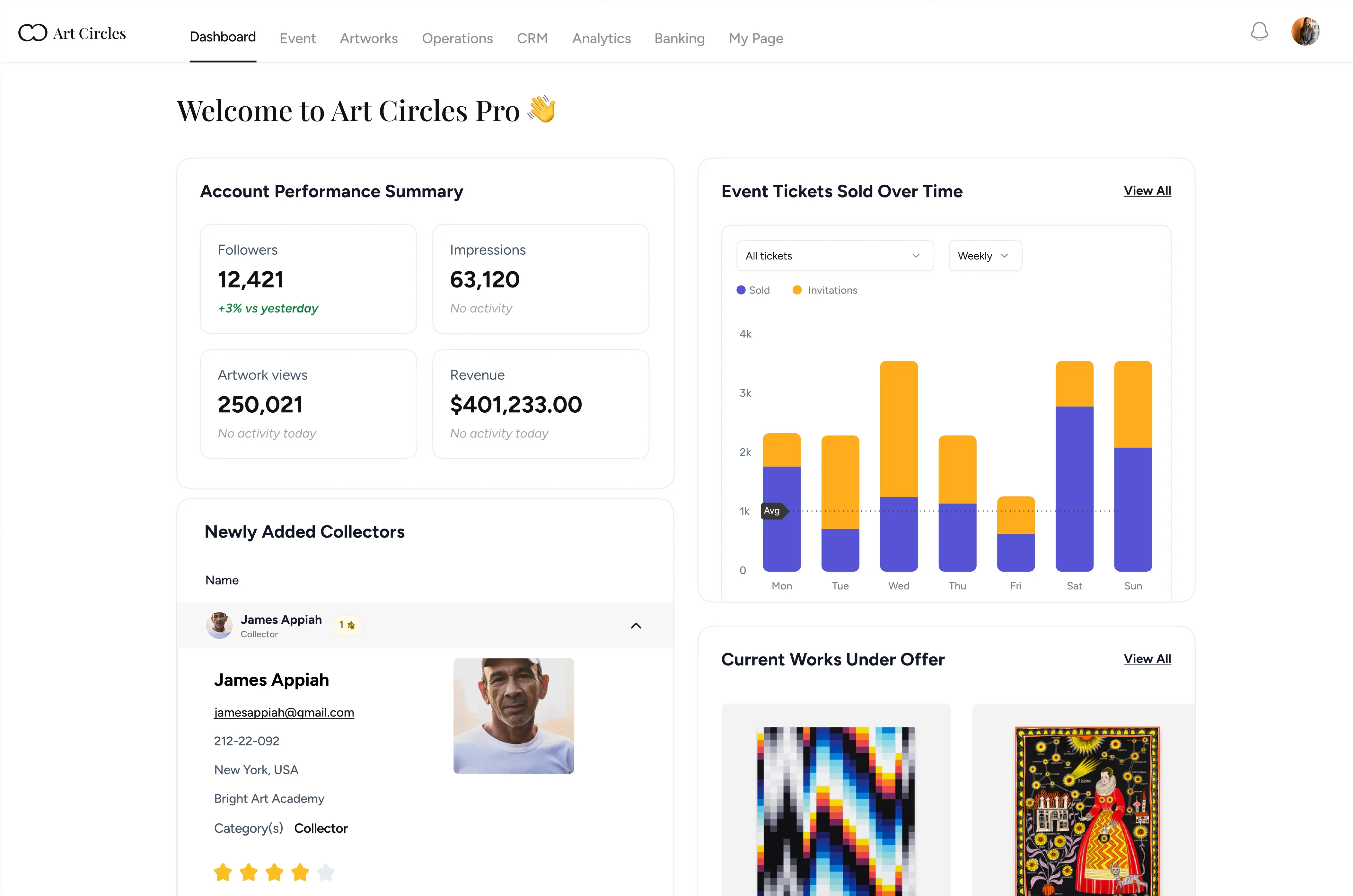Click View All next to Event Tickets Sold

[1147, 191]
